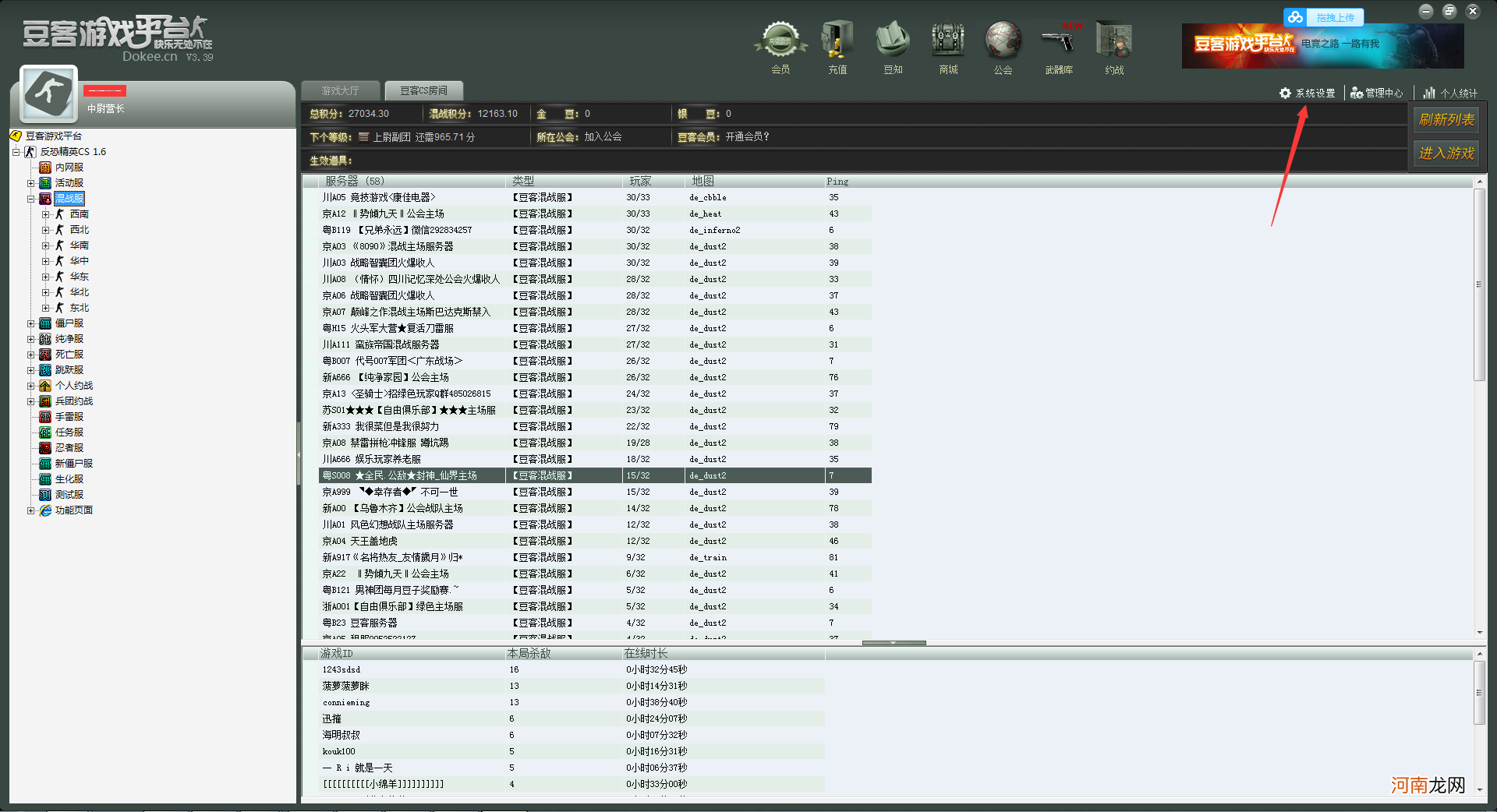Click the 刷新列表 button
The width and height of the screenshot is (1497, 812).
pyautogui.click(x=1446, y=120)
